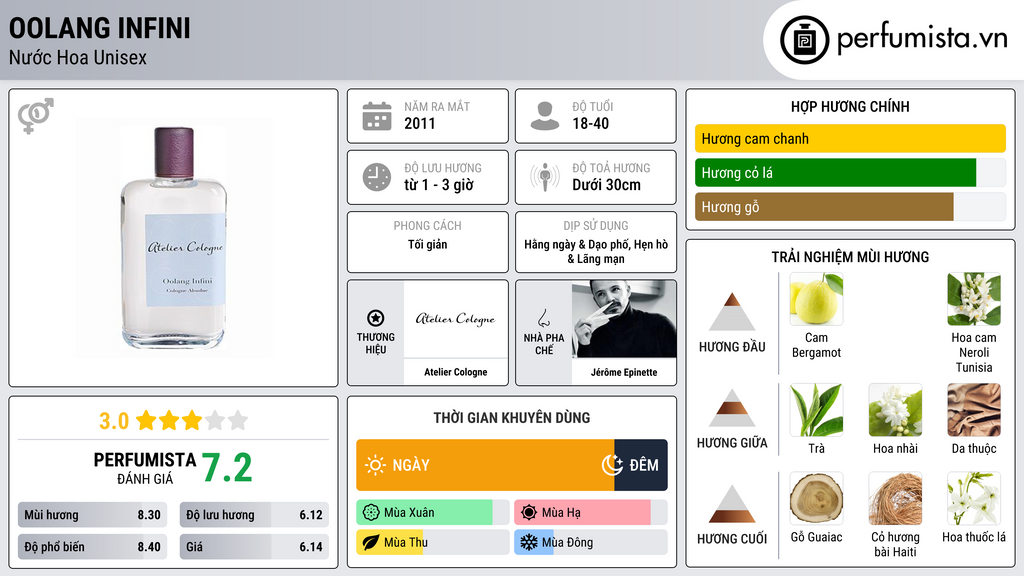This screenshot has height=576, width=1024.
Task: Click the Jérôme Epinette name label
Action: (x=624, y=372)
